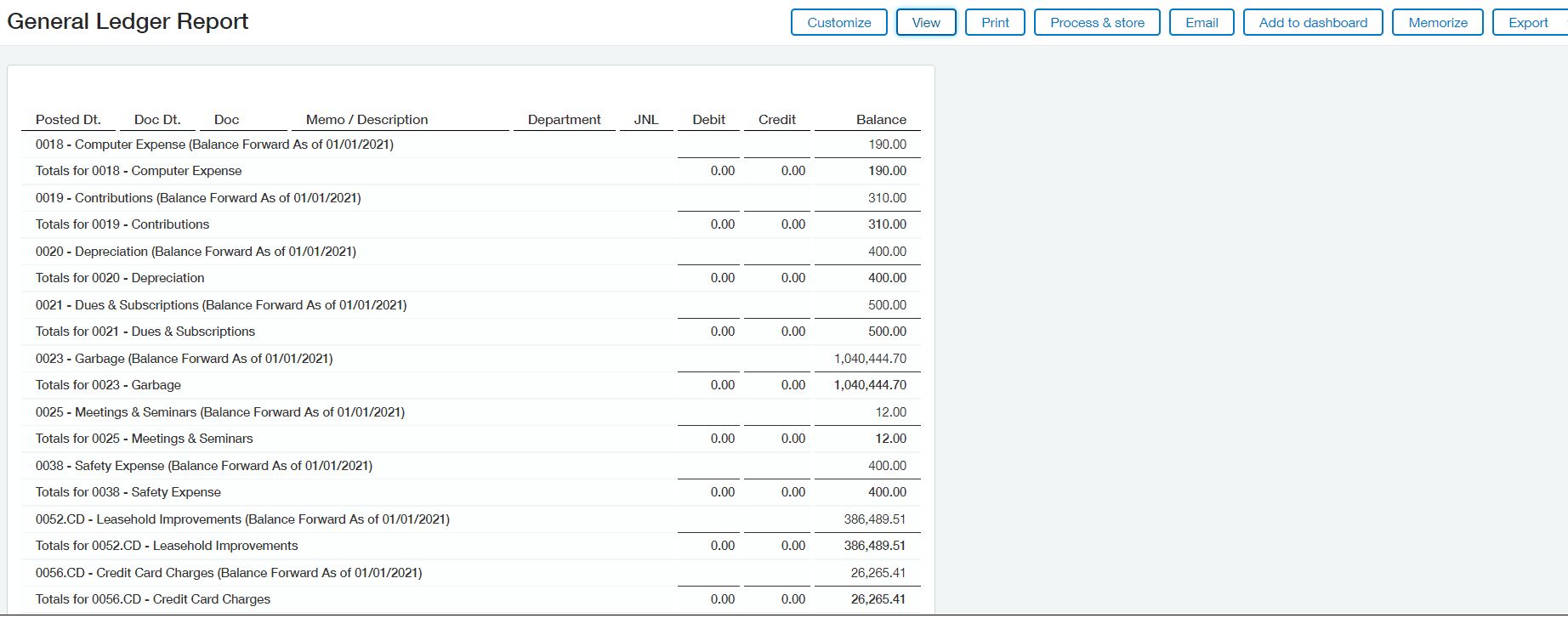Select 0056.CD - Credit Card Charges balance forward
The height and width of the screenshot is (618, 1568).
tap(471, 573)
